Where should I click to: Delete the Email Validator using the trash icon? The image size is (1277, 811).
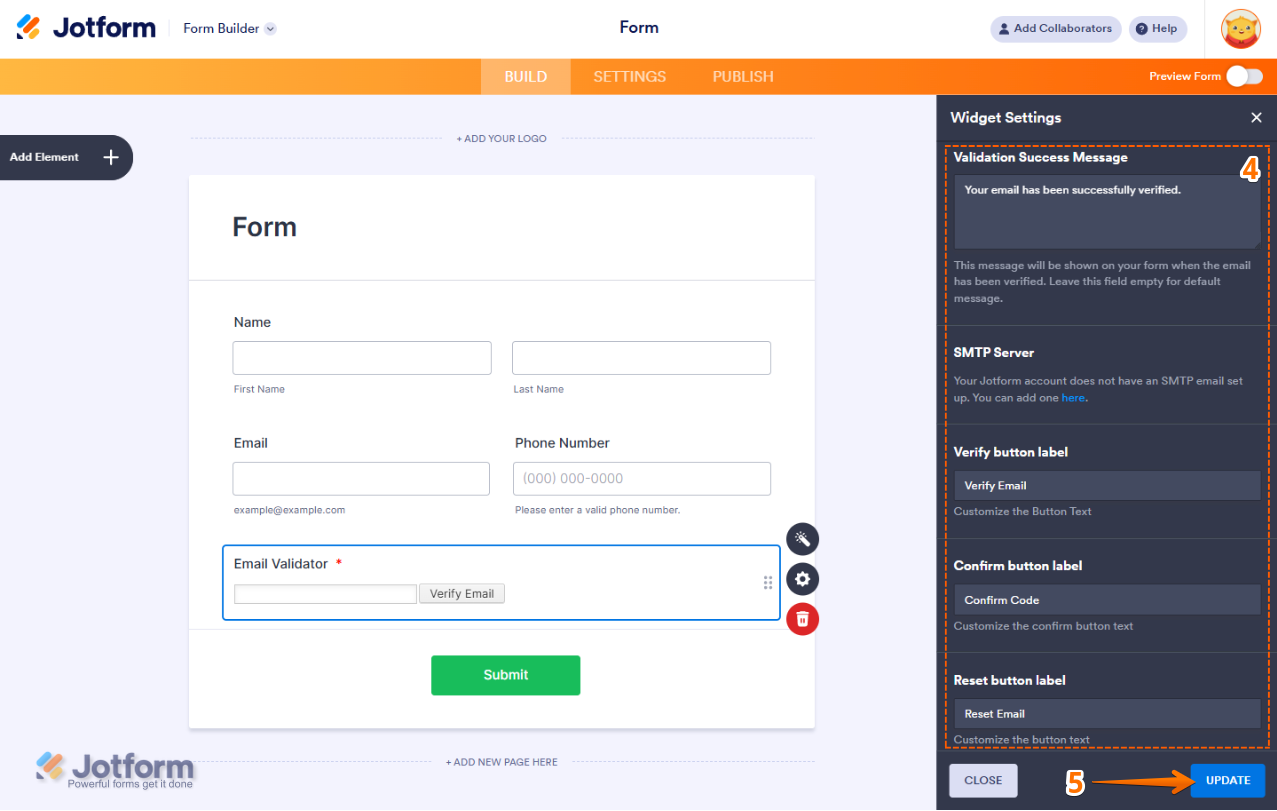(x=802, y=619)
